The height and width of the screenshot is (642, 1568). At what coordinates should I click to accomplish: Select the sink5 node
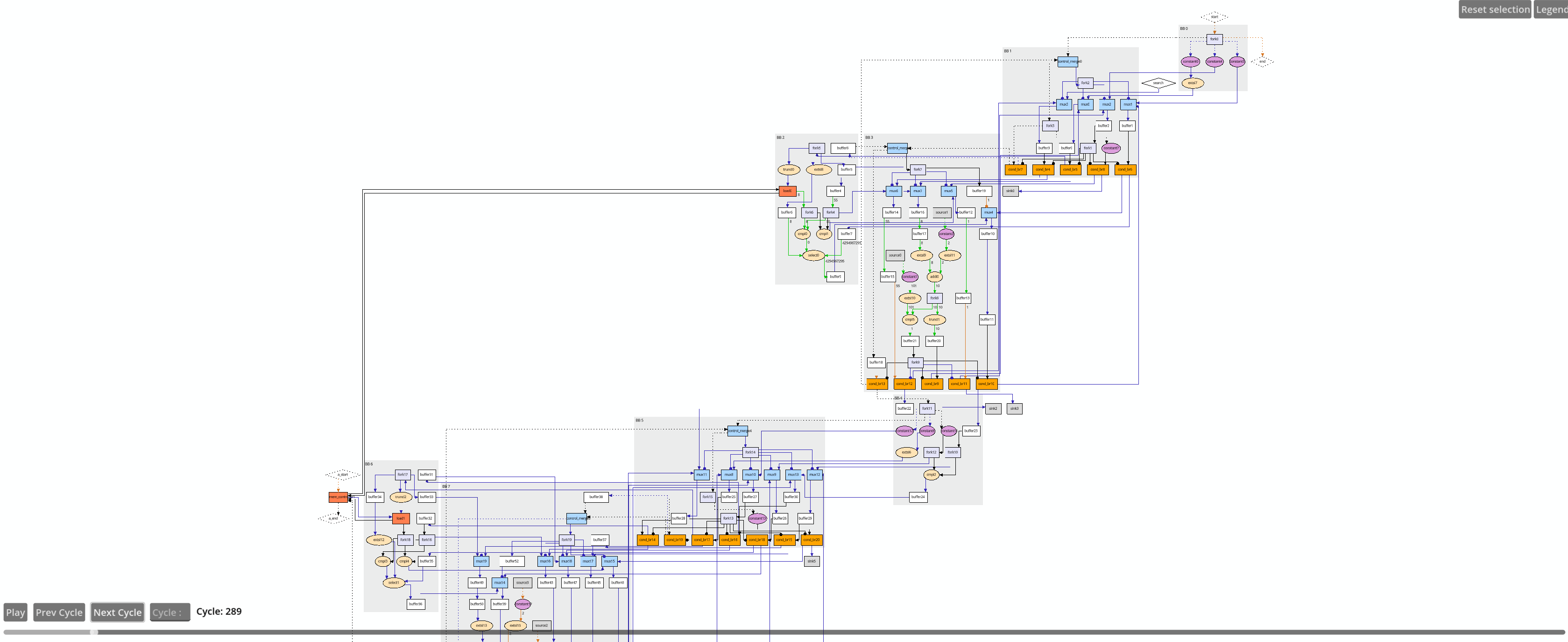(812, 561)
